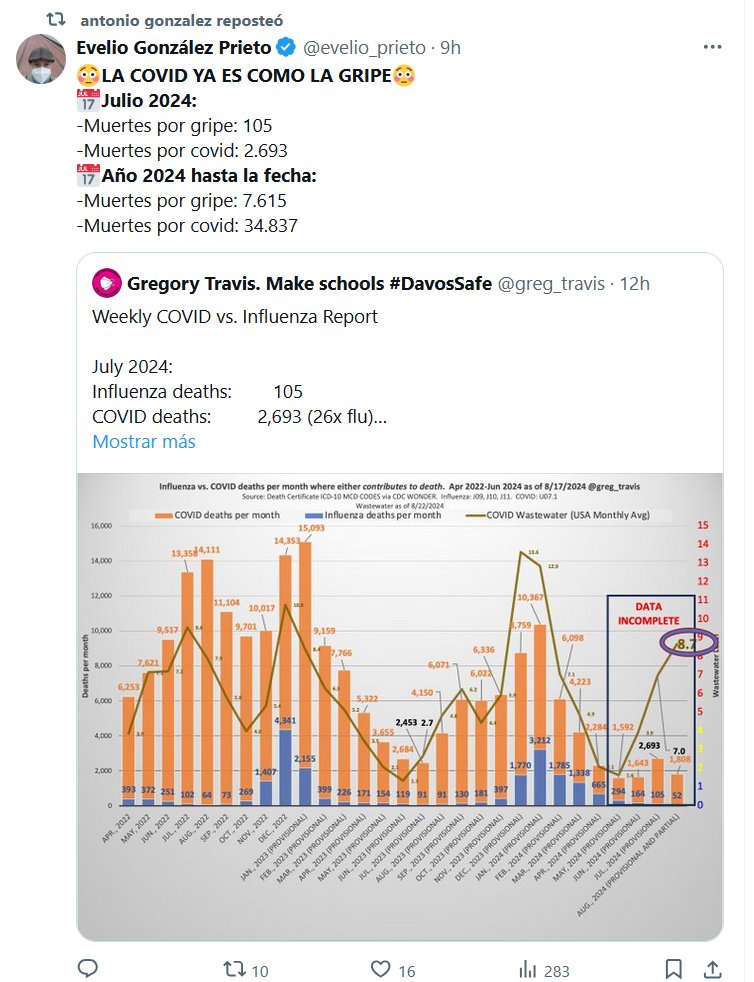
Task: Open the 9h timestamp of the post
Action: [450, 47]
